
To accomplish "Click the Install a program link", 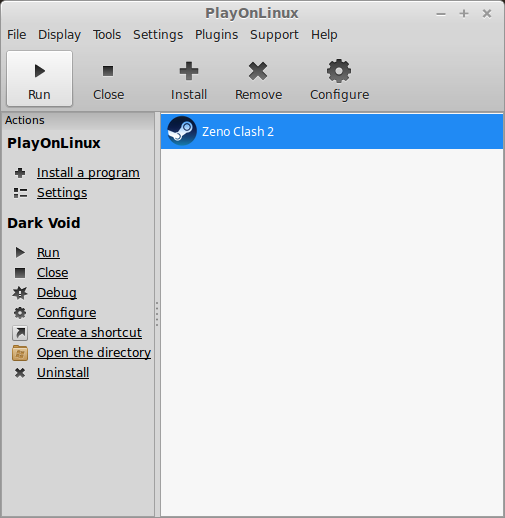I will [x=88, y=173].
